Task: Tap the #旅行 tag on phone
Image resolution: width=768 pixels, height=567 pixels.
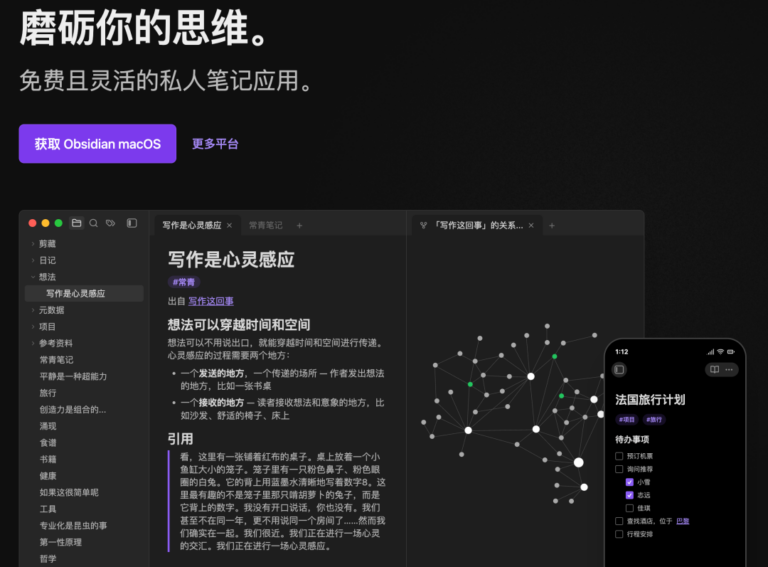Action: coord(654,420)
